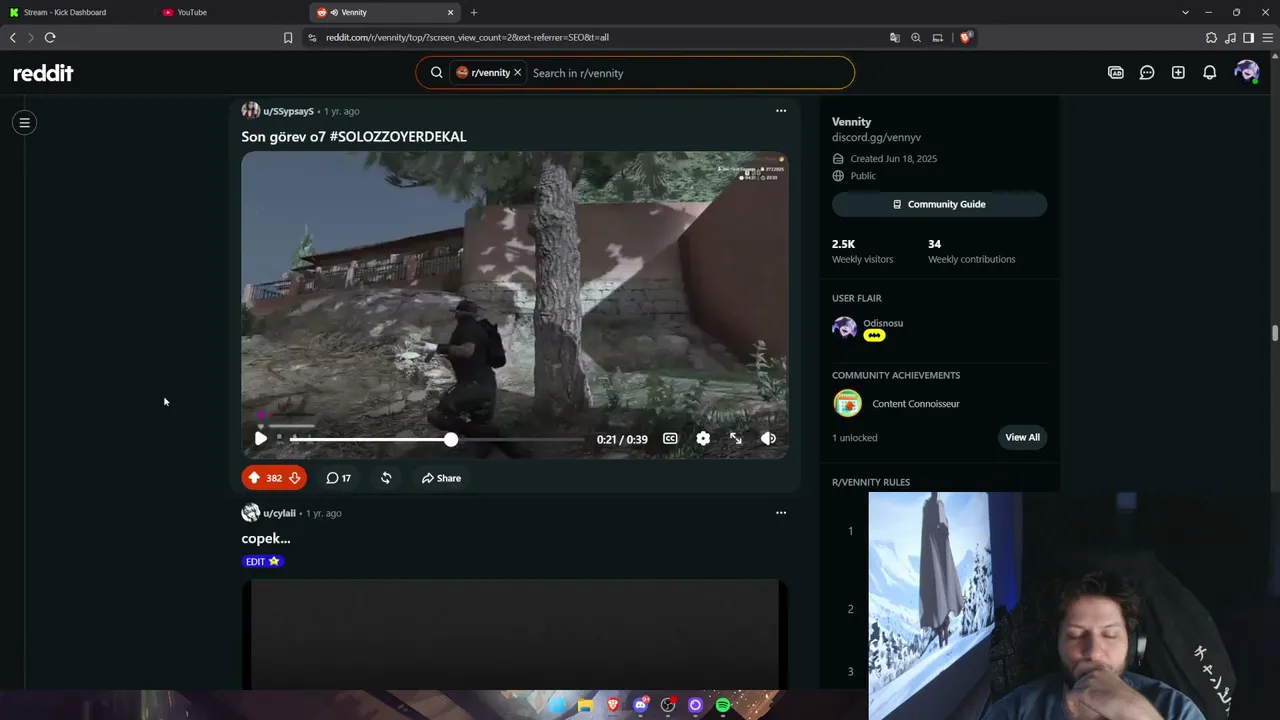This screenshot has width=1280, height=720.
Task: Open options menu for the copek... post
Action: point(781,513)
